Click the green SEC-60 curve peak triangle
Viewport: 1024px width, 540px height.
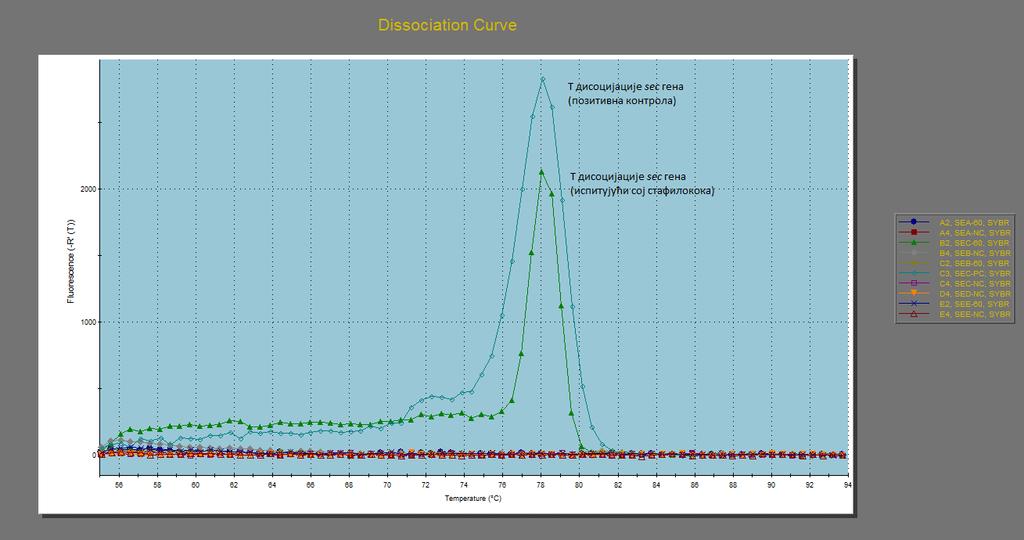click(541, 172)
